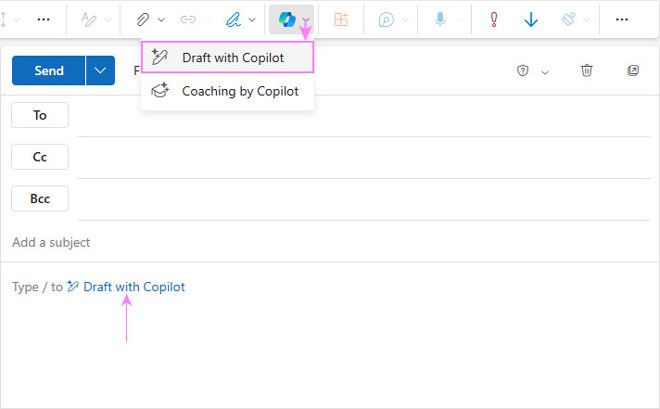Open the Immersive Reader search icon
The image size is (660, 409).
(x=385, y=19)
